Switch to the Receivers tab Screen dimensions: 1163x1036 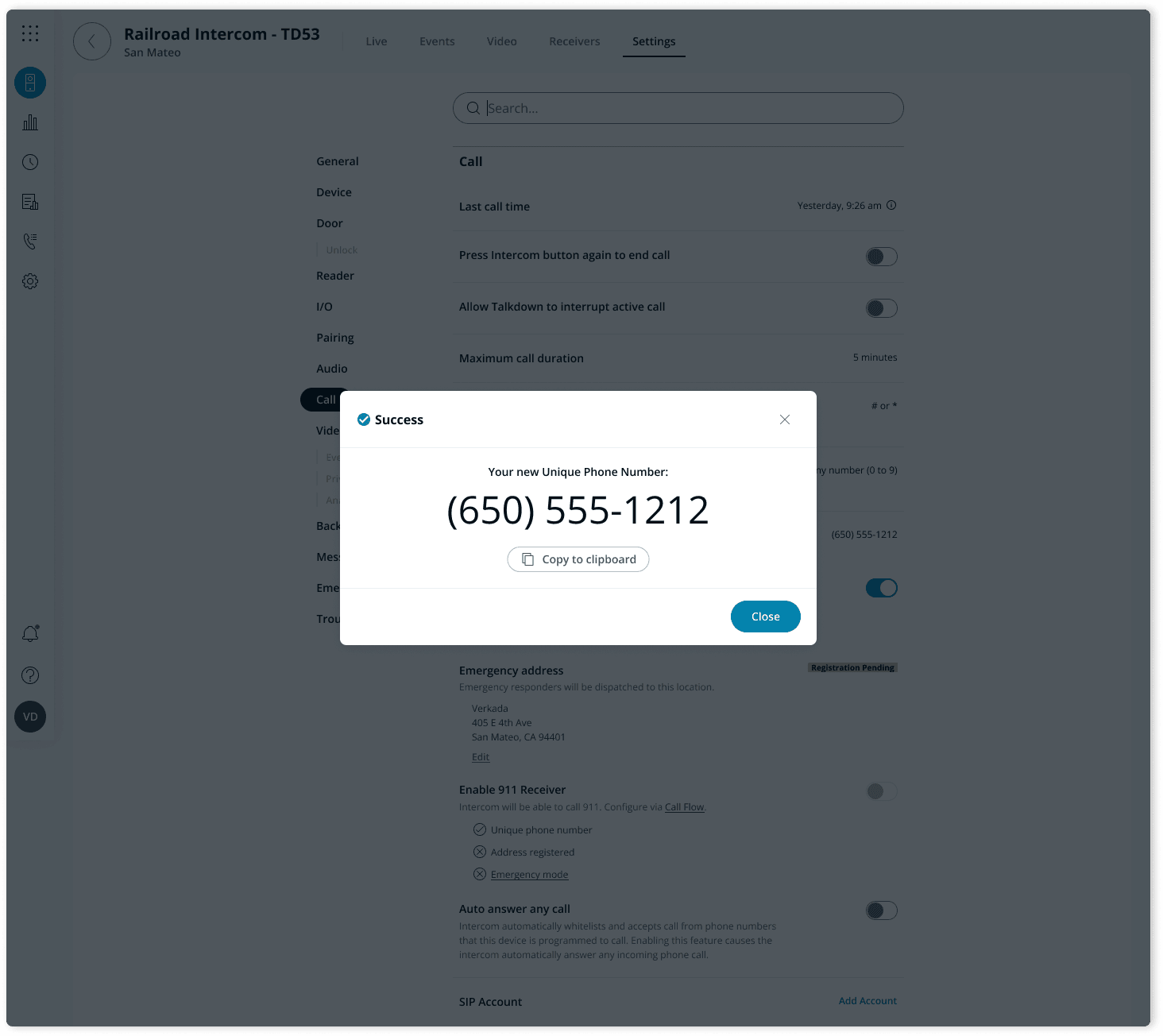coord(574,41)
